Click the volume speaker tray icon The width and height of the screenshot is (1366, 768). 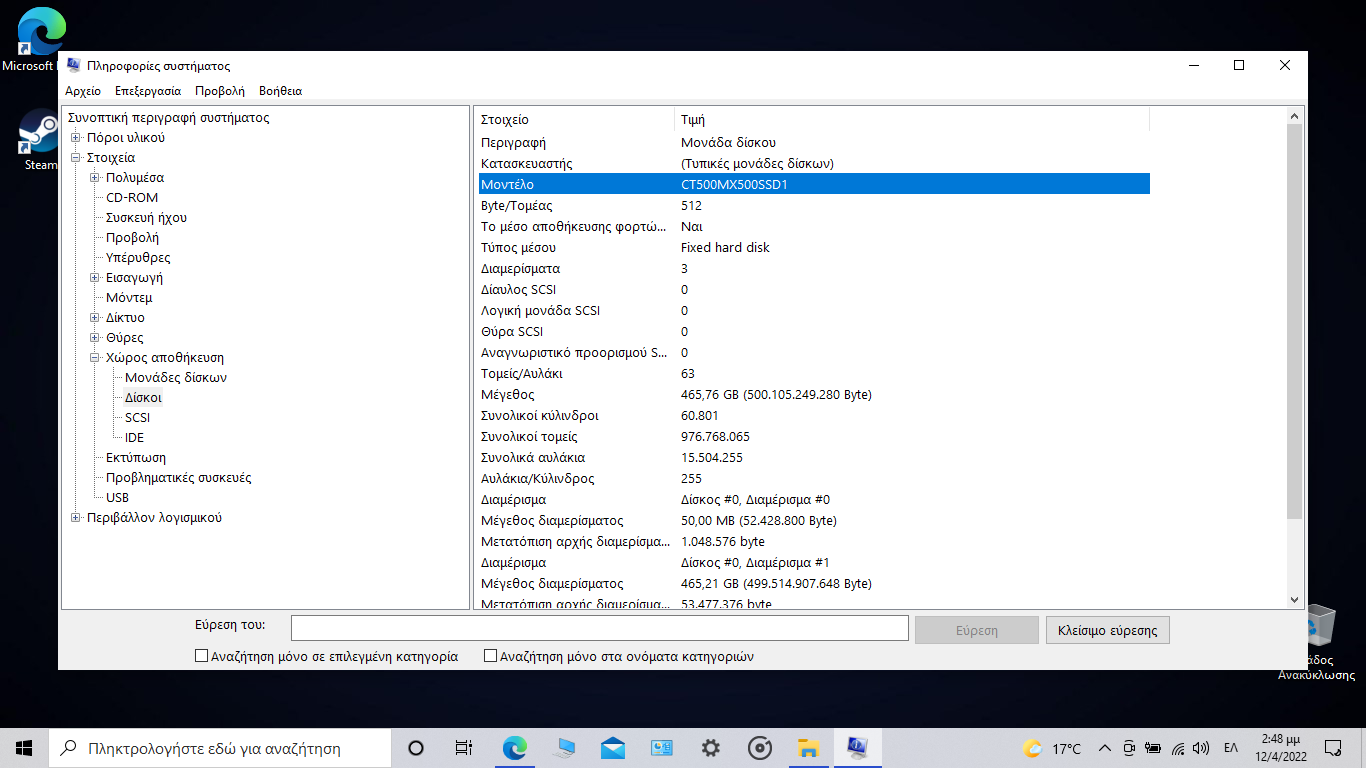pos(1201,748)
